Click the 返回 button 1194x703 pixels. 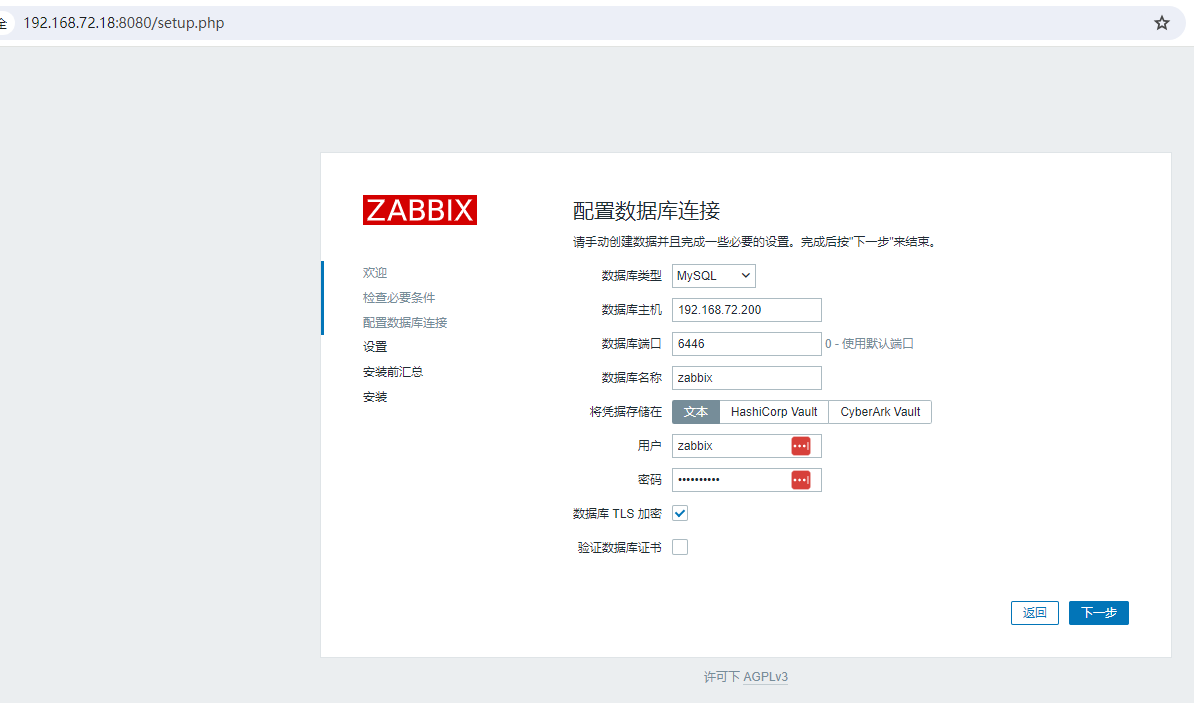1034,612
